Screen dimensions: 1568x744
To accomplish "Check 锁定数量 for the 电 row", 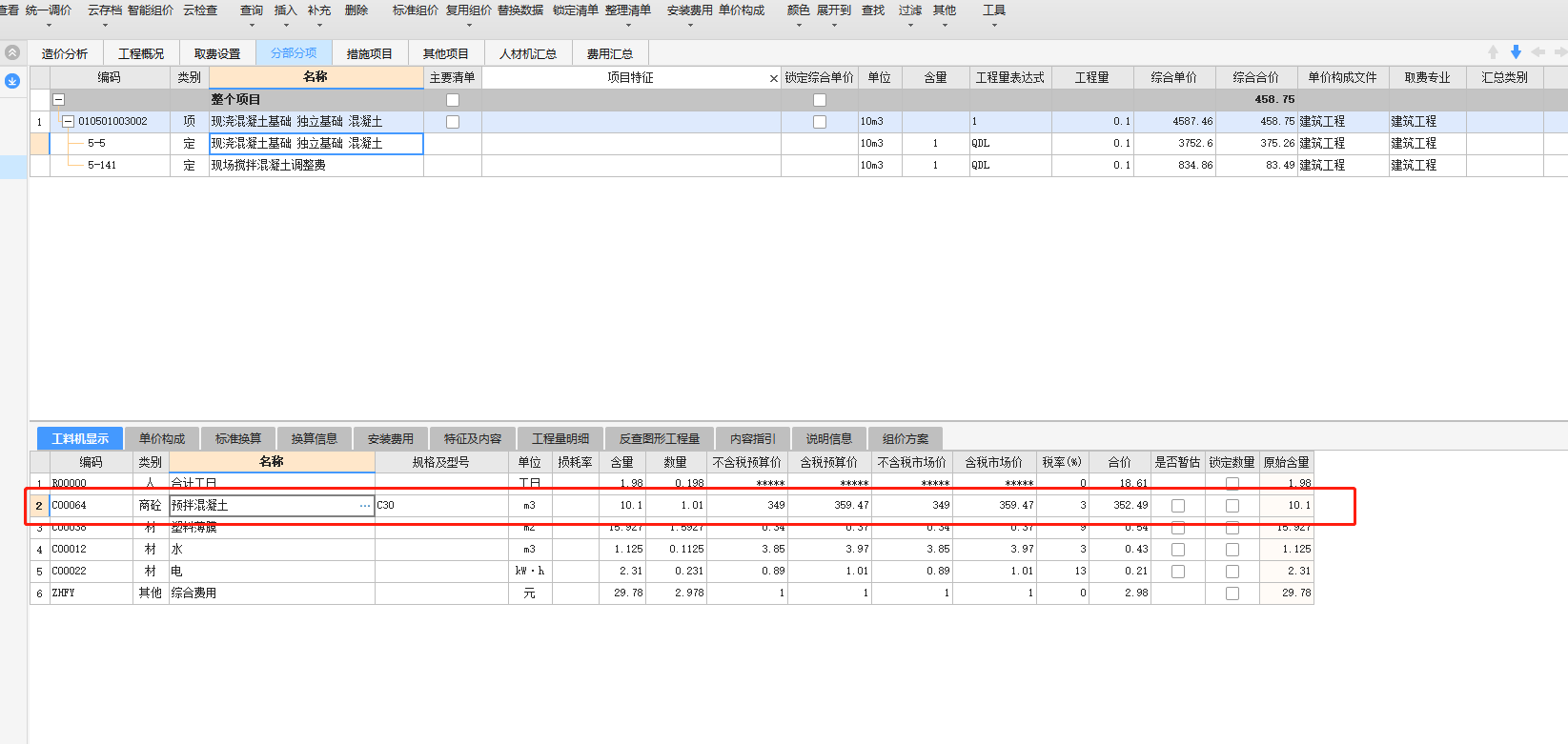I will click(x=1232, y=572).
